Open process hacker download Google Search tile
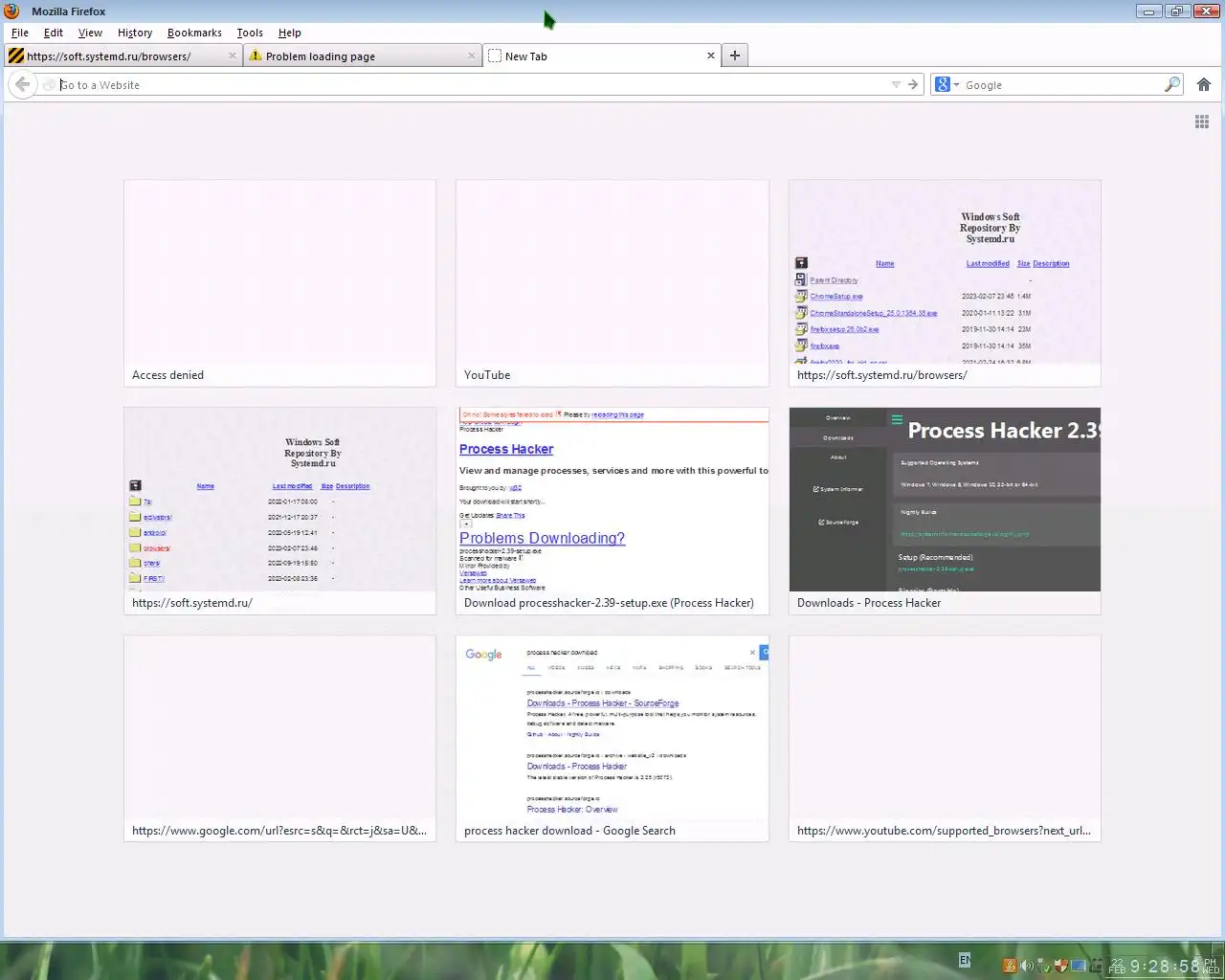 [x=612, y=739]
